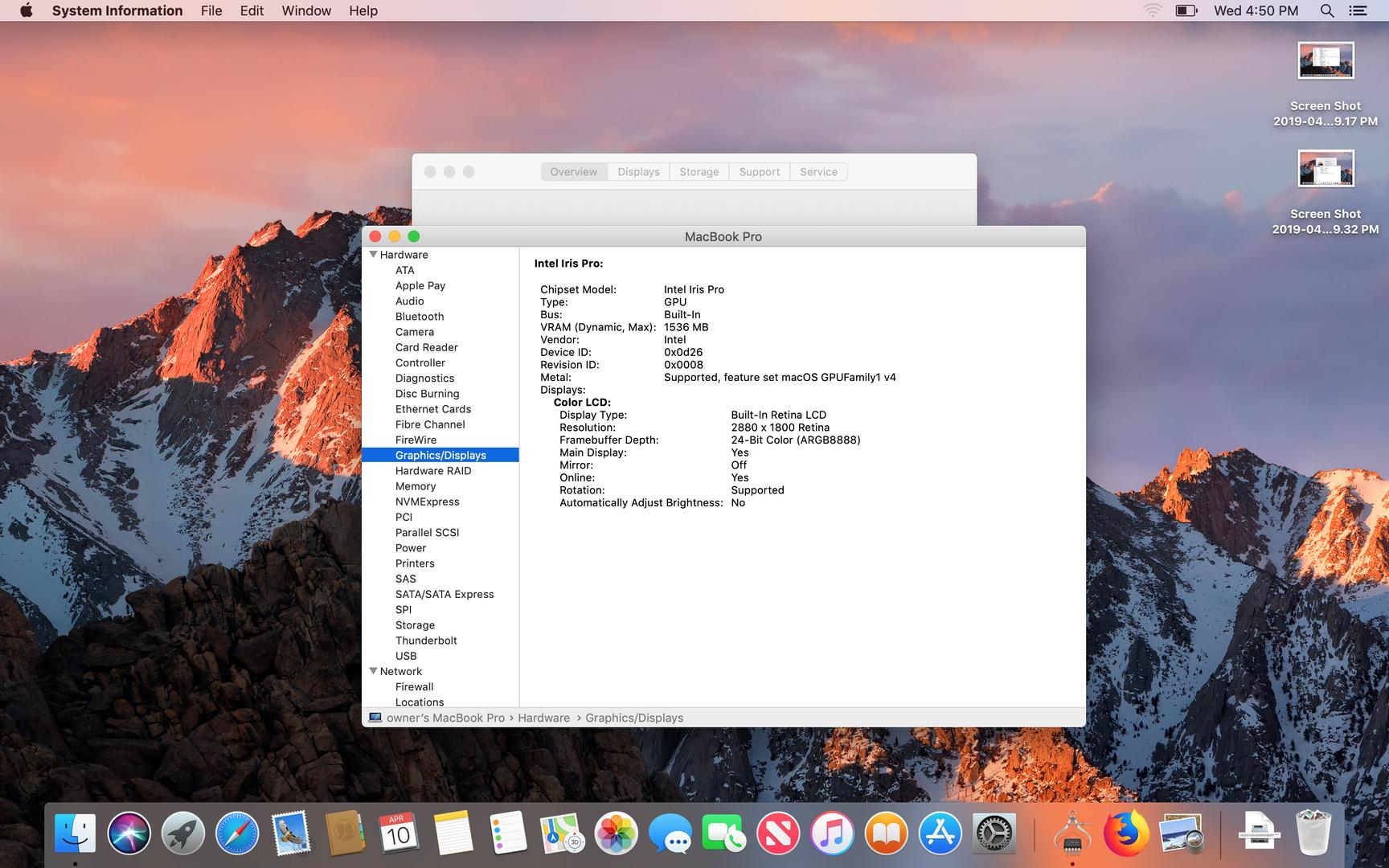Select Storage in the sidebar
Image resolution: width=1389 pixels, height=868 pixels.
415,624
